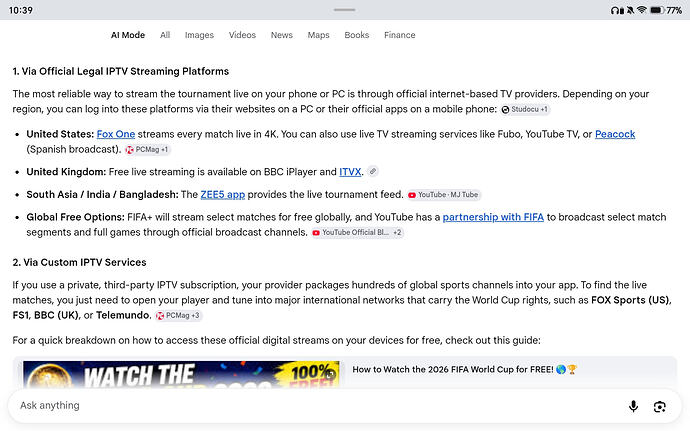Tap the Wi-Fi status icon
This screenshot has width=690, height=431.
coord(642,10)
